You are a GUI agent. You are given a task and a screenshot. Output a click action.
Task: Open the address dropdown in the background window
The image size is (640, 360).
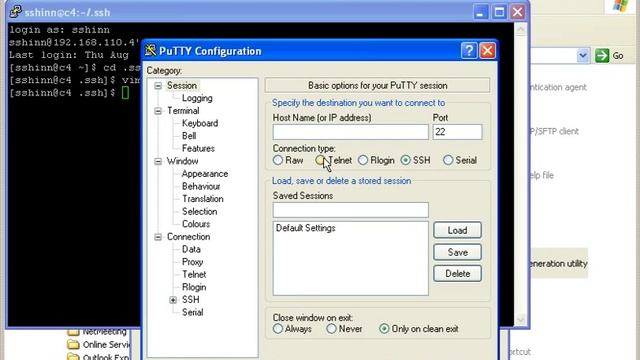(583, 56)
